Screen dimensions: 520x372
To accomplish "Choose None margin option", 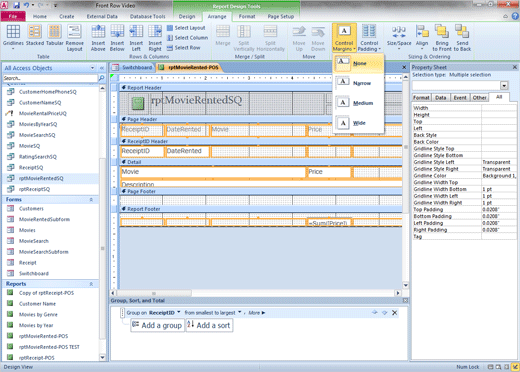I will (x=358, y=63).
